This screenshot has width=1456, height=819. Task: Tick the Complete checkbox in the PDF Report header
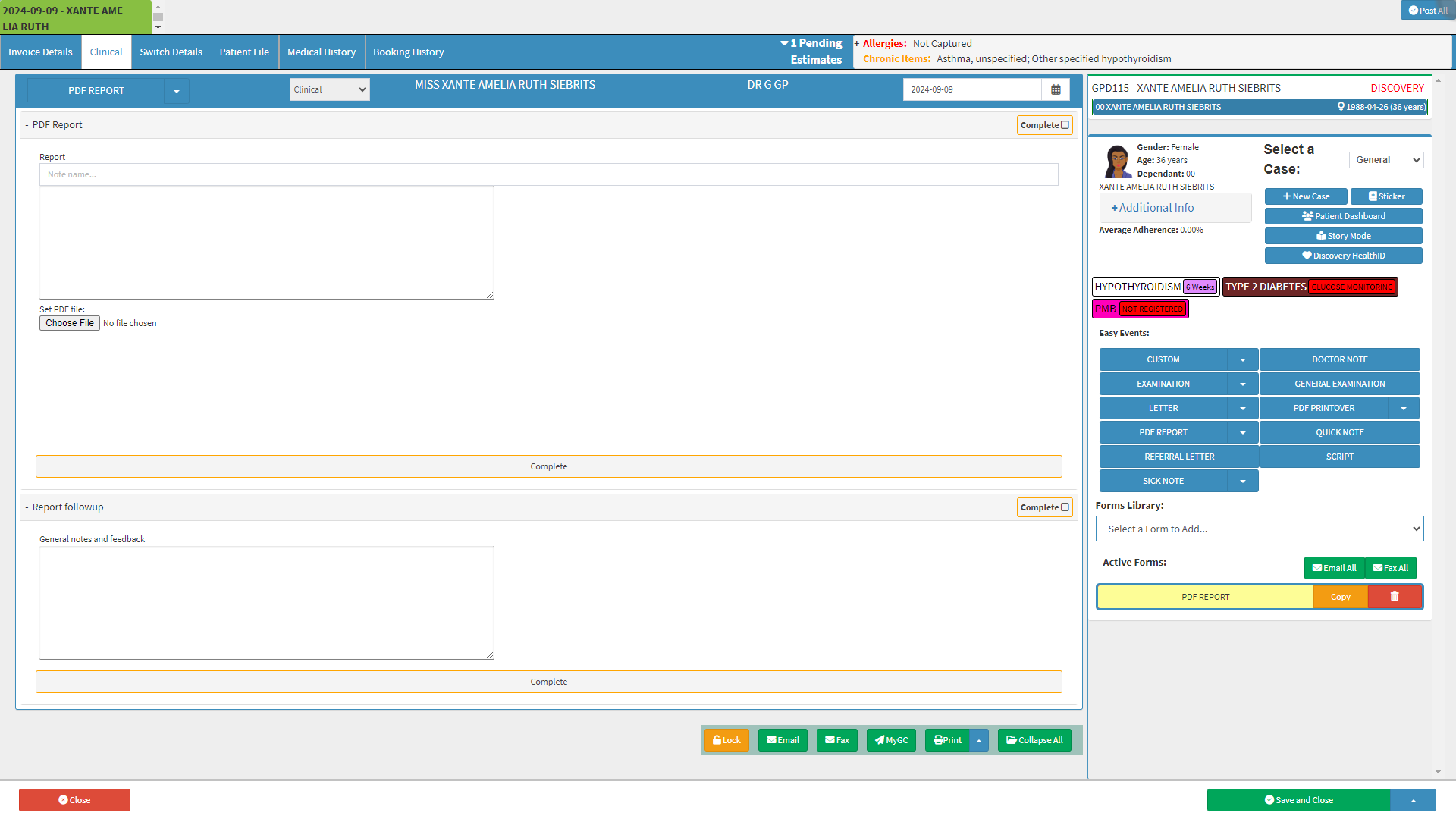click(1065, 125)
